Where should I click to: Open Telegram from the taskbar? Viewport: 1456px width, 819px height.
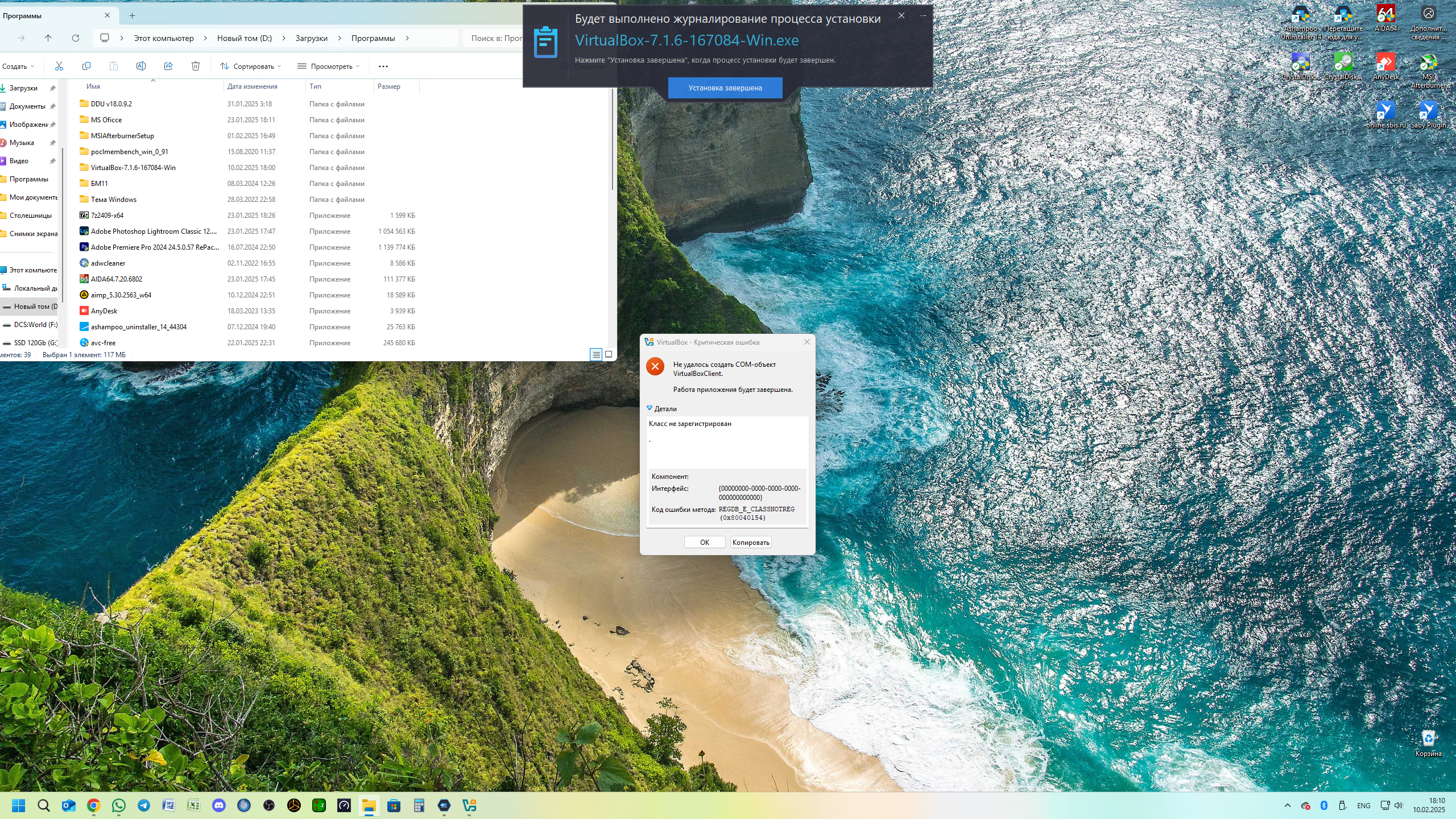(x=144, y=805)
